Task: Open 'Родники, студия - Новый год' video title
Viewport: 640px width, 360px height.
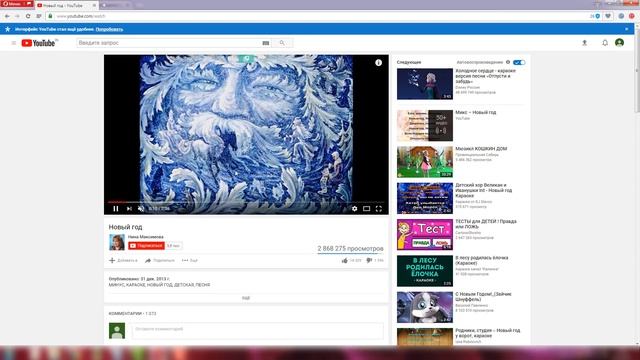Action: coord(488,333)
